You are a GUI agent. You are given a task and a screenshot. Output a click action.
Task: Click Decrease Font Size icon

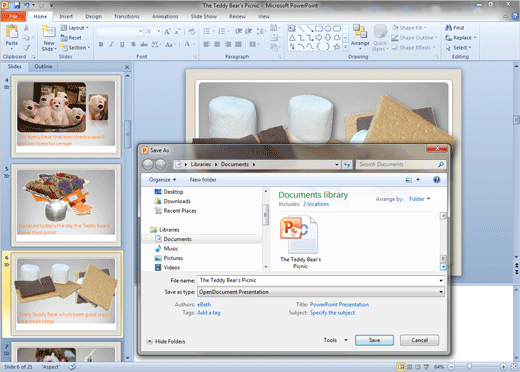coord(178,31)
